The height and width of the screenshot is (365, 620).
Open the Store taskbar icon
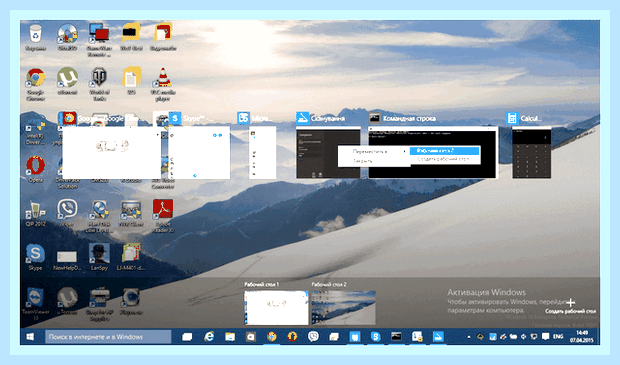(x=251, y=337)
